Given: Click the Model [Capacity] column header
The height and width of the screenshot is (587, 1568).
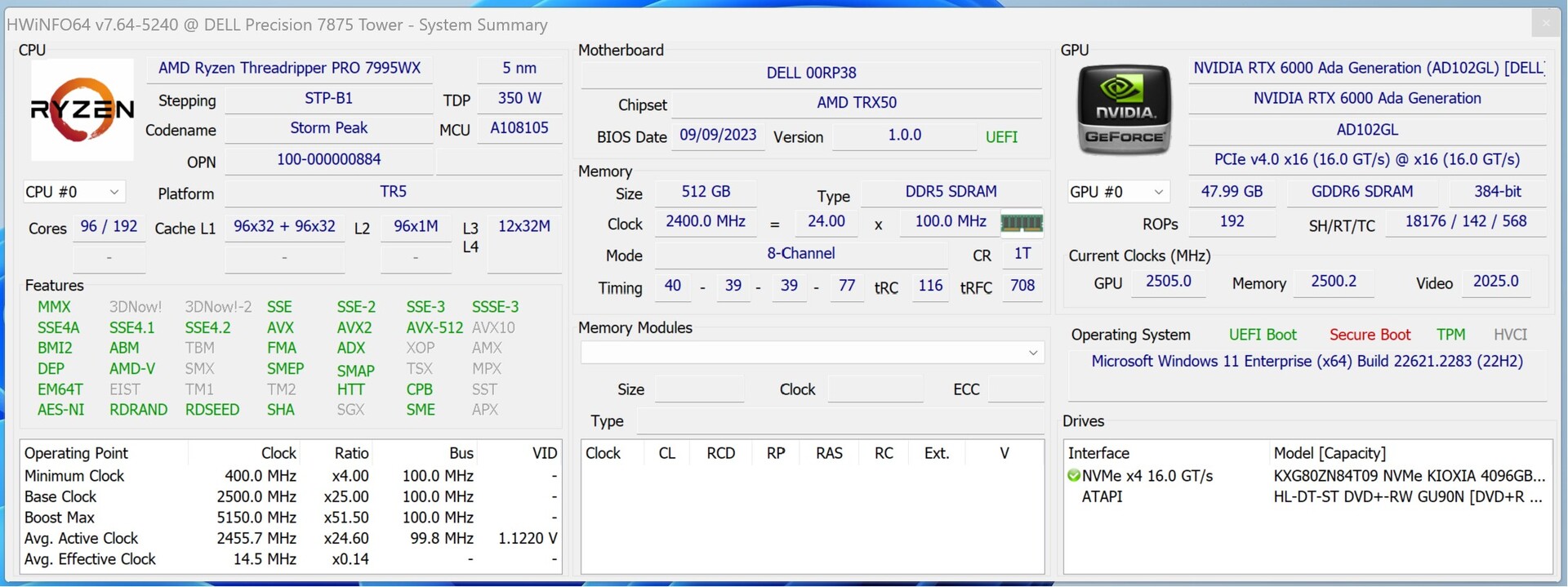Looking at the screenshot, I should pos(1329,453).
